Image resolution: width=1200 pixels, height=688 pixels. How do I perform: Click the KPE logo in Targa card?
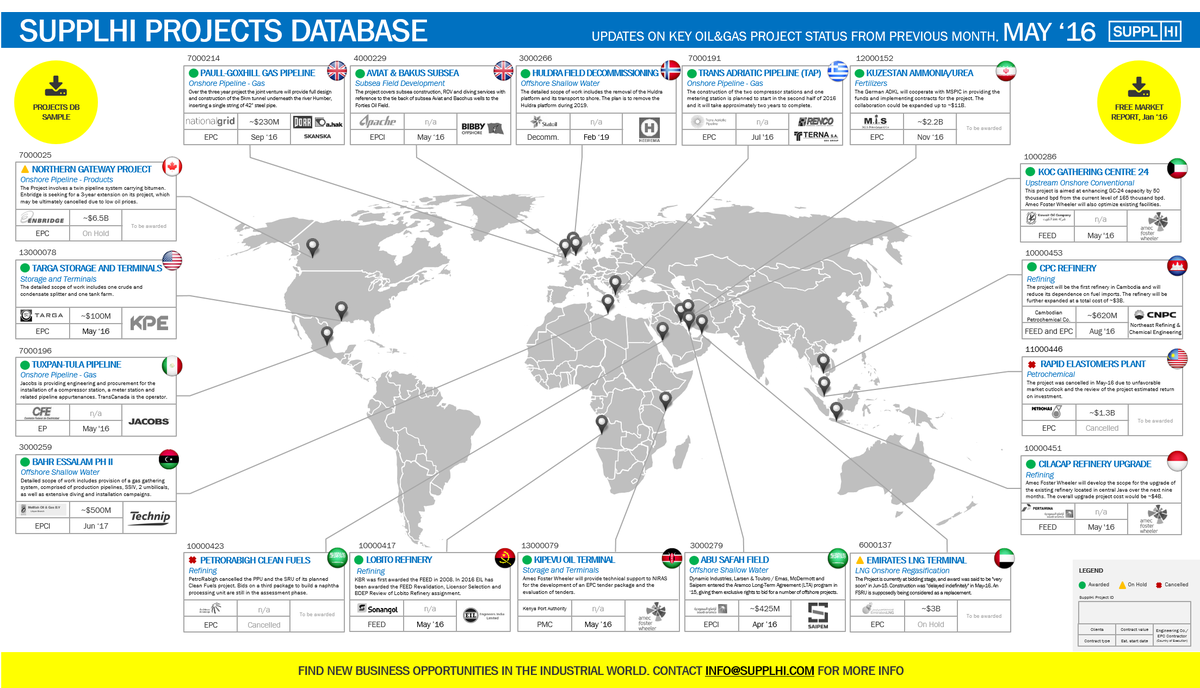149,323
